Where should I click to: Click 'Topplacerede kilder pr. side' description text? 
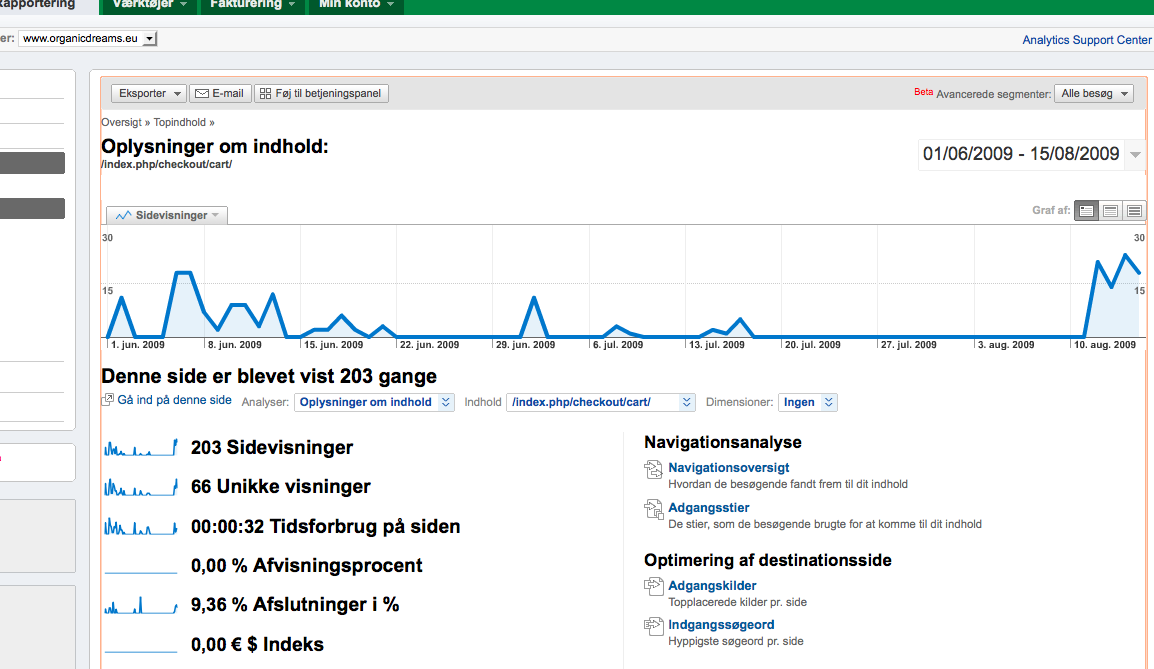pyautogui.click(x=737, y=602)
